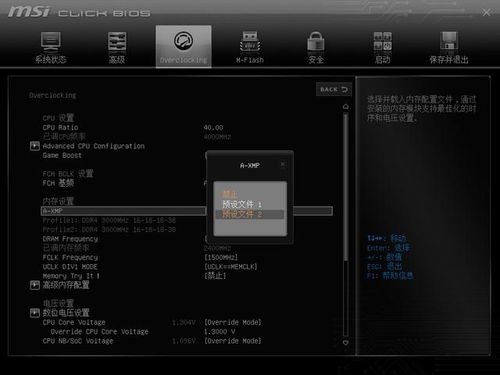The height and width of the screenshot is (375, 500).
Task: Select 预设文件 2 in A-XMP popup
Action: click(x=250, y=214)
